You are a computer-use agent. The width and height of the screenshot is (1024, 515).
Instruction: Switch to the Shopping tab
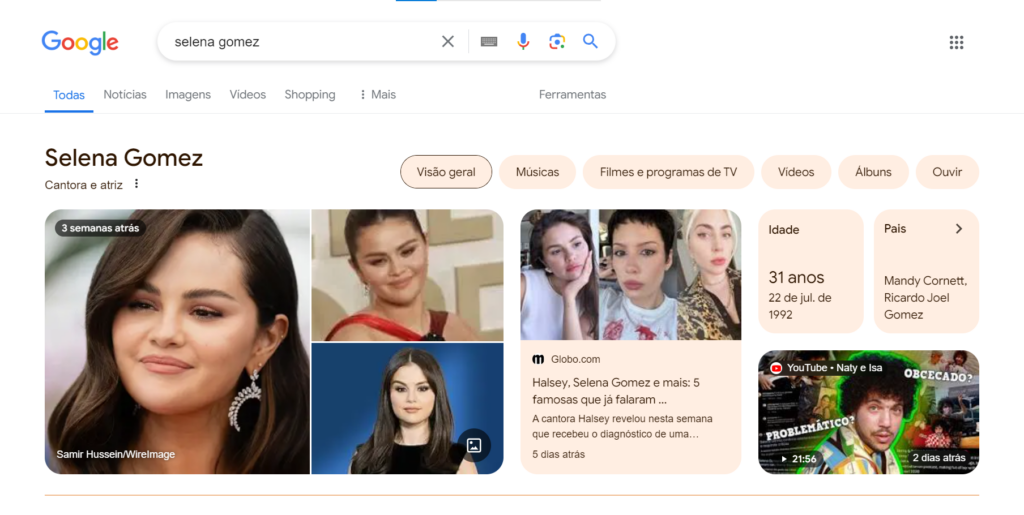pyautogui.click(x=310, y=95)
